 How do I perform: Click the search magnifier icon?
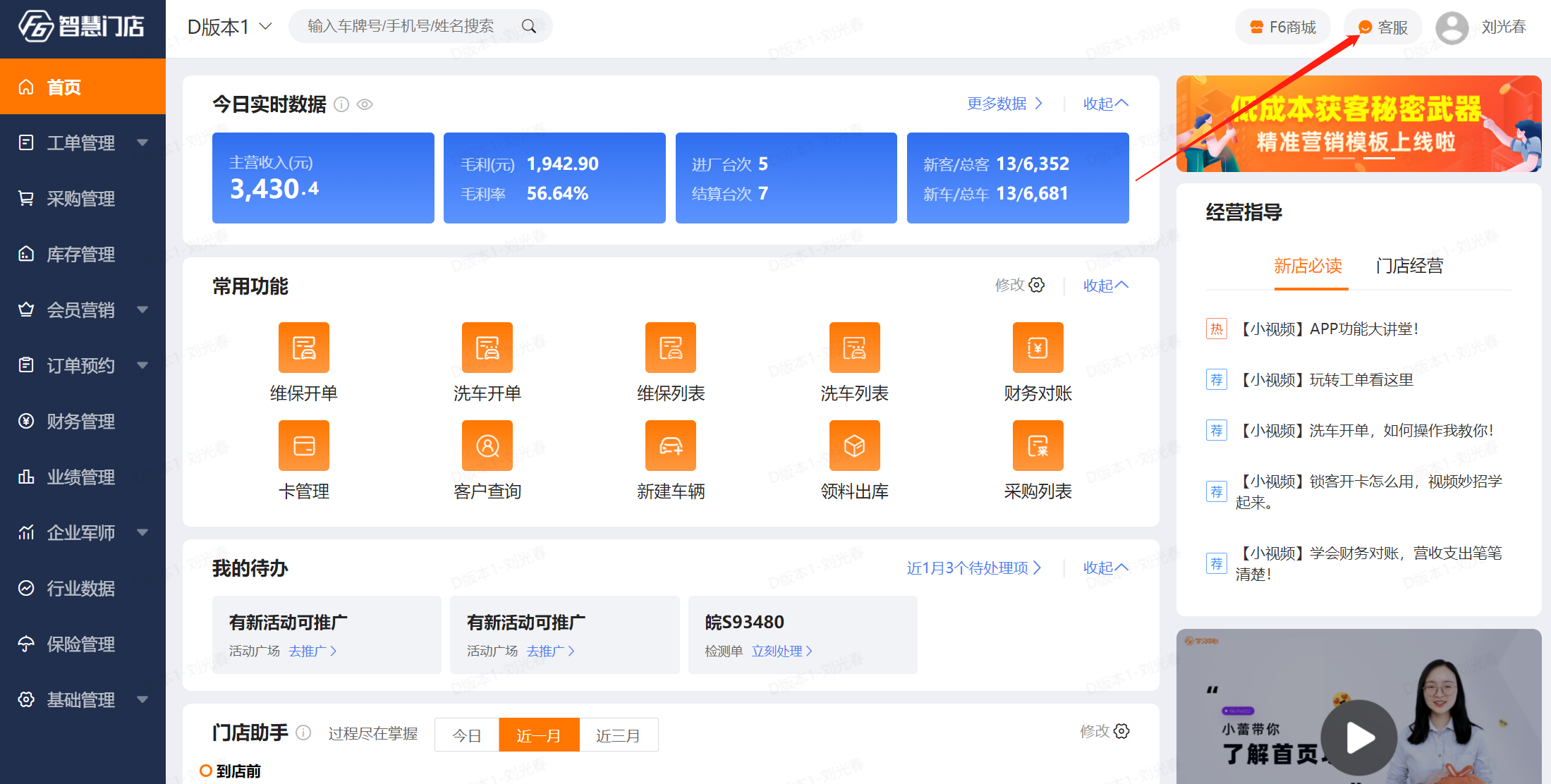point(528,27)
